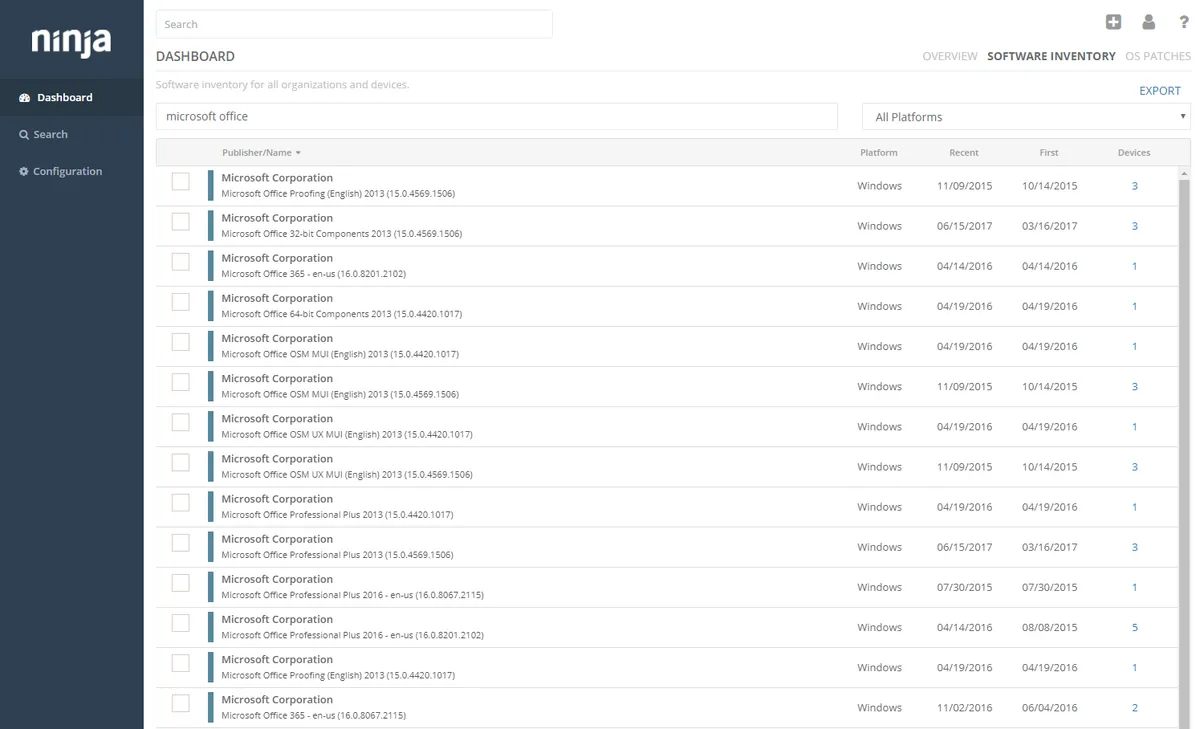Viewport: 1200px width, 729px height.
Task: Sort by the Recent column header
Action: [964, 153]
